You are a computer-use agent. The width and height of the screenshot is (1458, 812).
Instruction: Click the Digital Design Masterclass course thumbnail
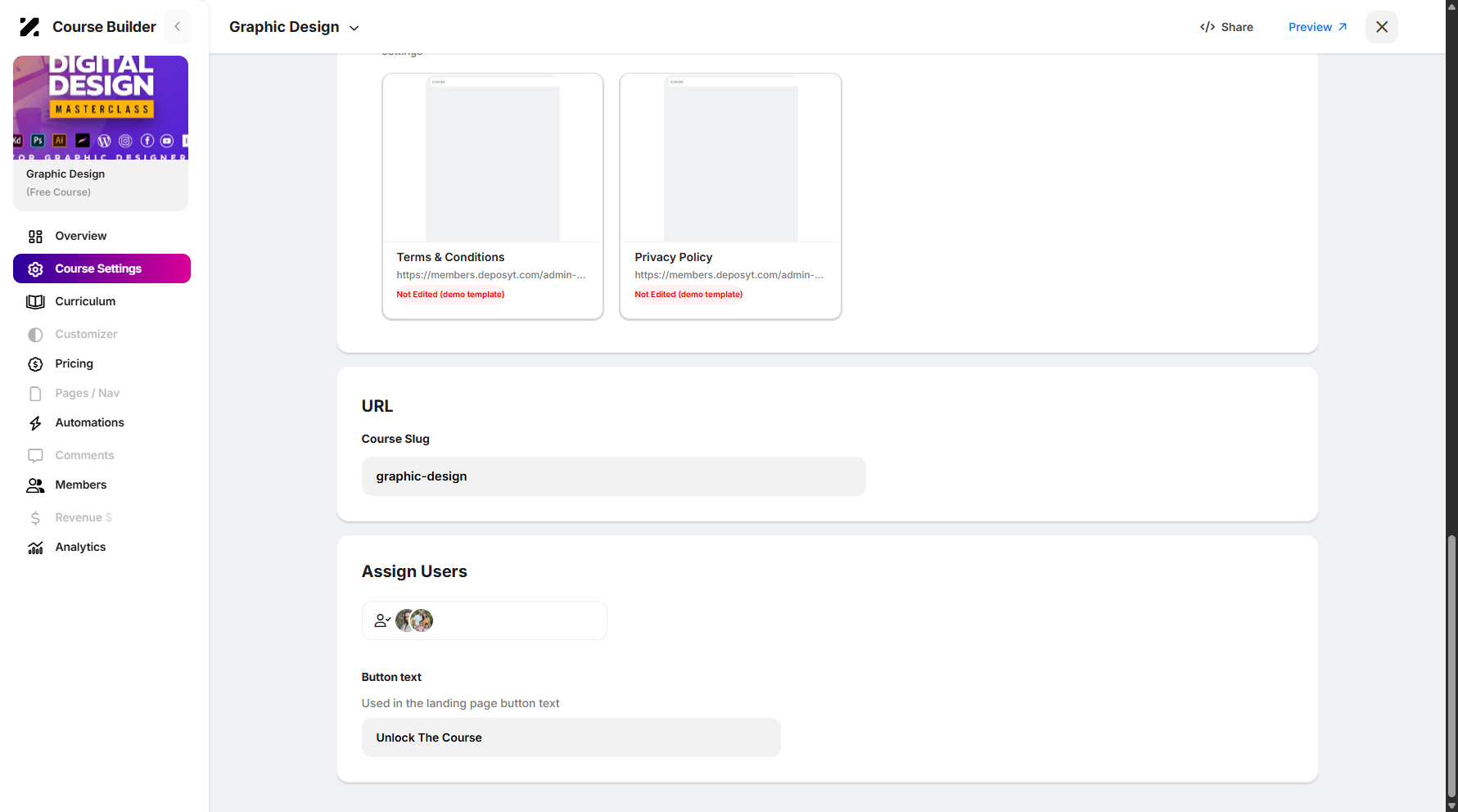click(x=101, y=107)
